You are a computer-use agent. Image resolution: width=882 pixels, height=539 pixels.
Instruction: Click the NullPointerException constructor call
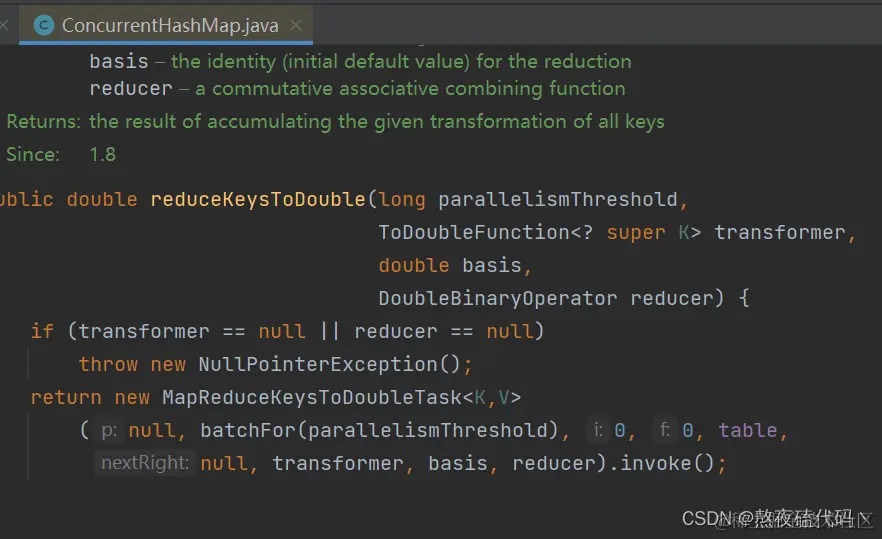point(329,365)
